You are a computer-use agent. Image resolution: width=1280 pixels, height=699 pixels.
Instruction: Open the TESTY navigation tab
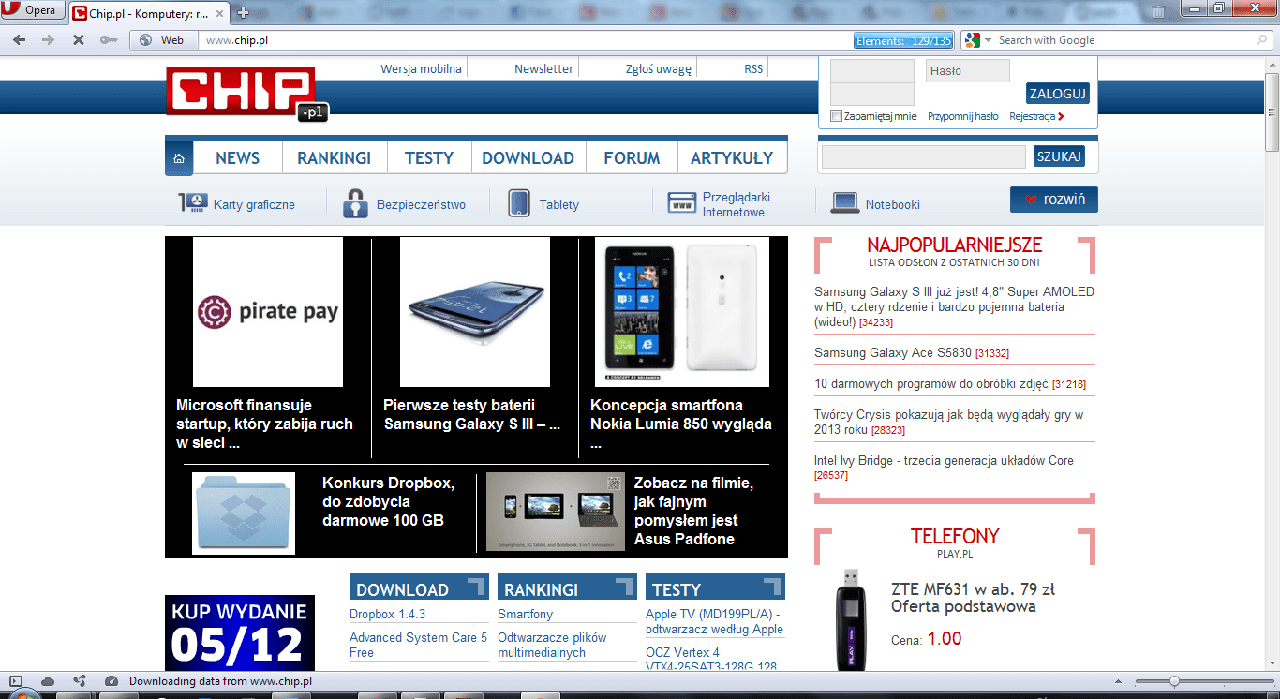tap(429, 158)
